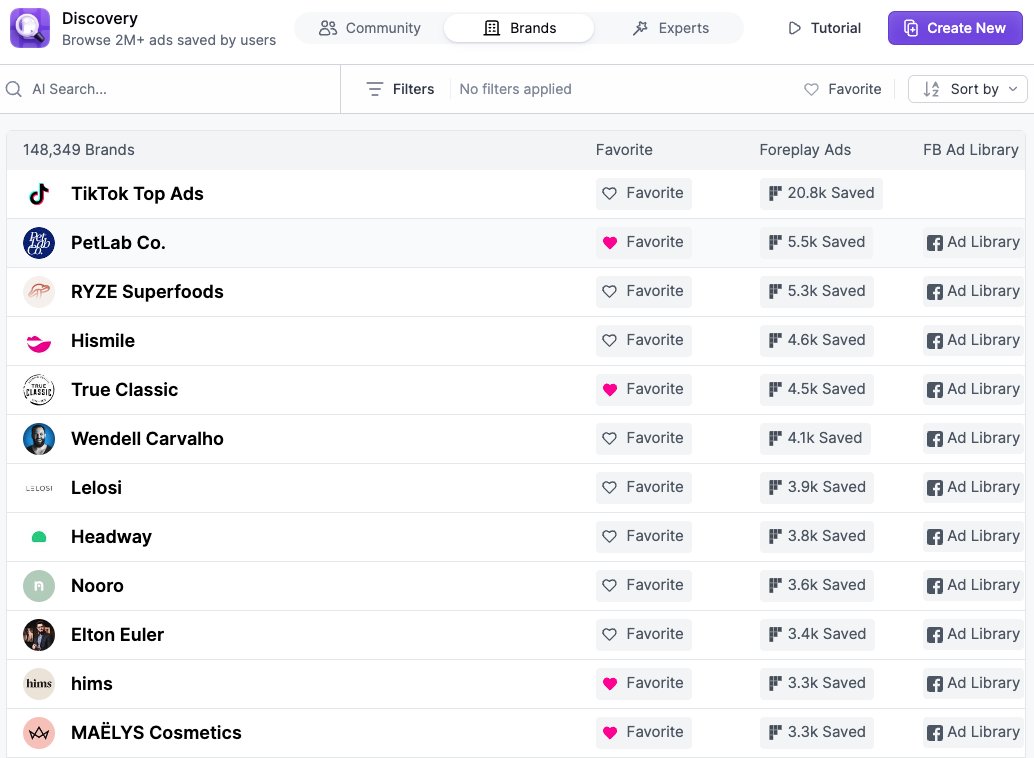Open the Tutorial video

[x=824, y=28]
